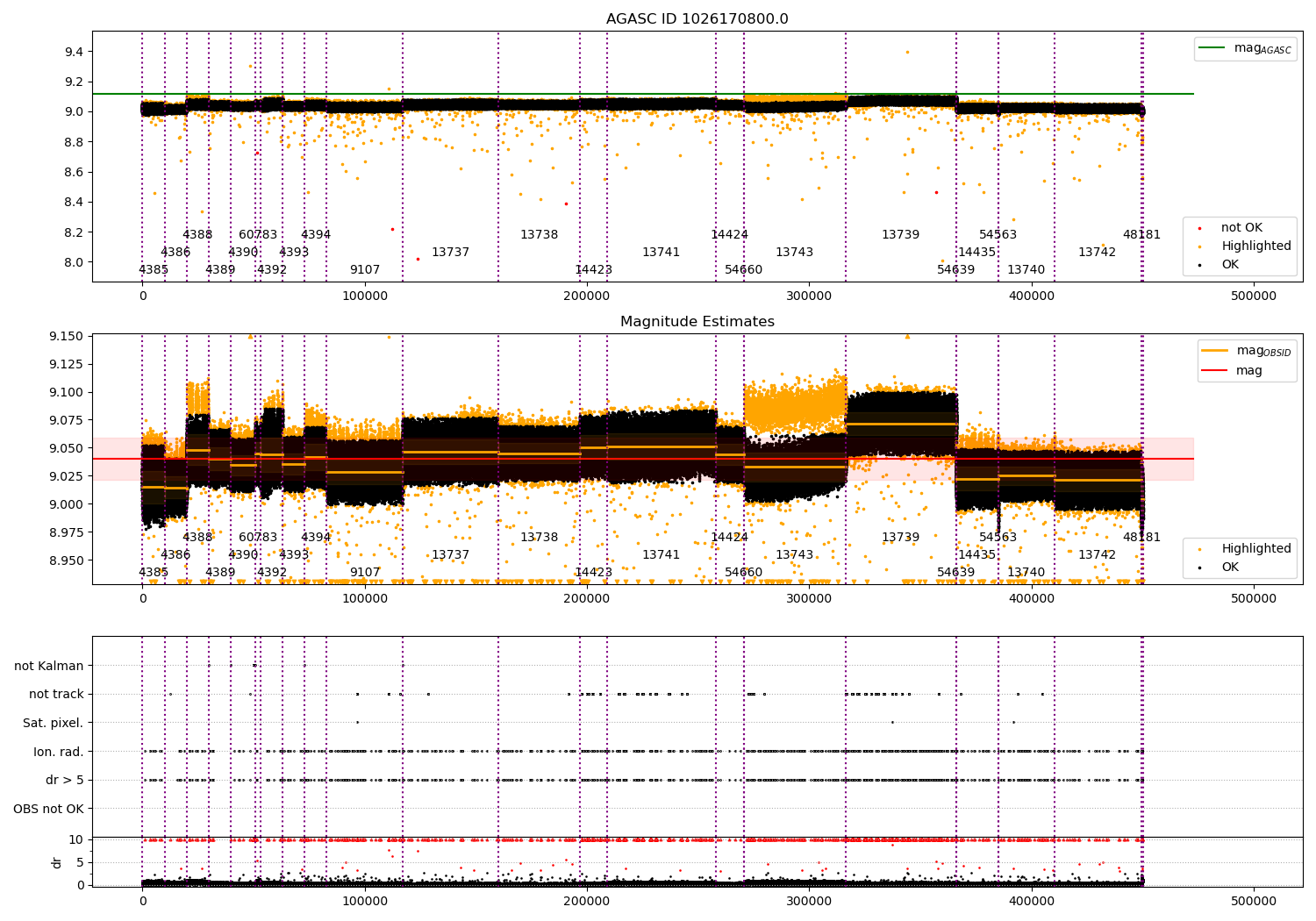Viewport: 1316px width, 921px height.
Task: Click the red 'not OK' legend marker
Action: (x=1199, y=228)
